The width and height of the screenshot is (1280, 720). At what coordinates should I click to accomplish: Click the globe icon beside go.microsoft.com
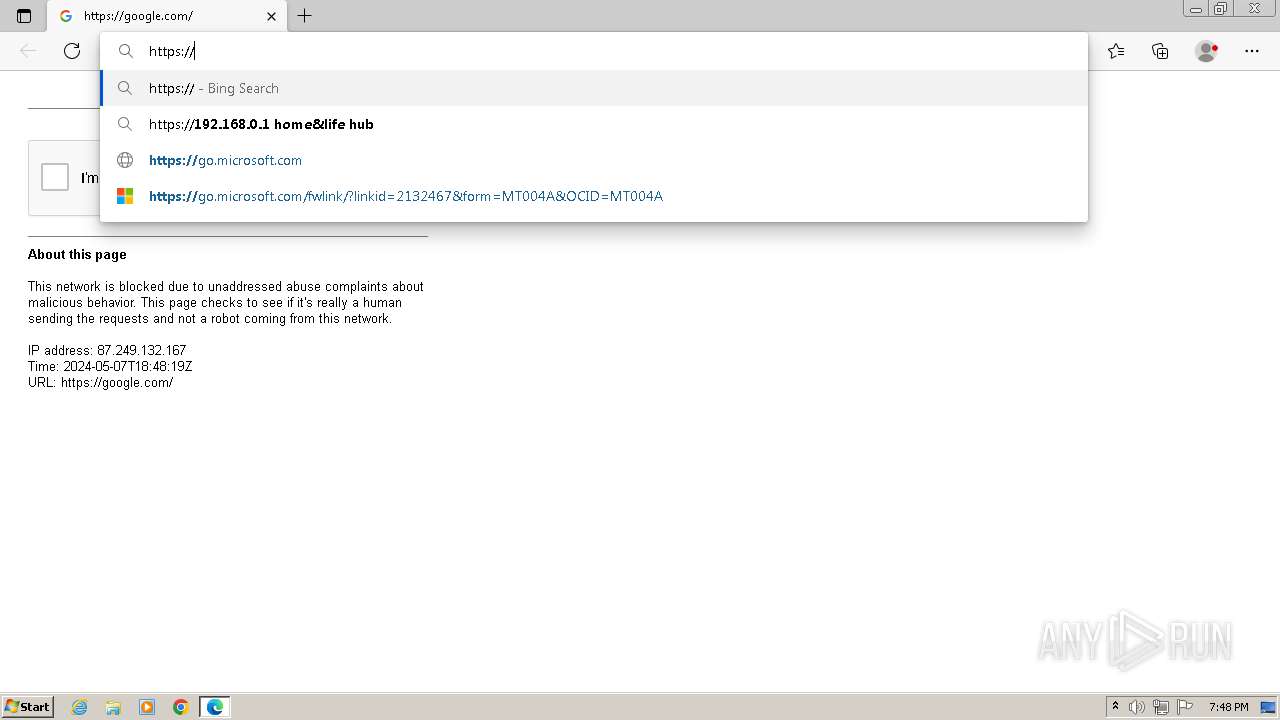(x=125, y=160)
